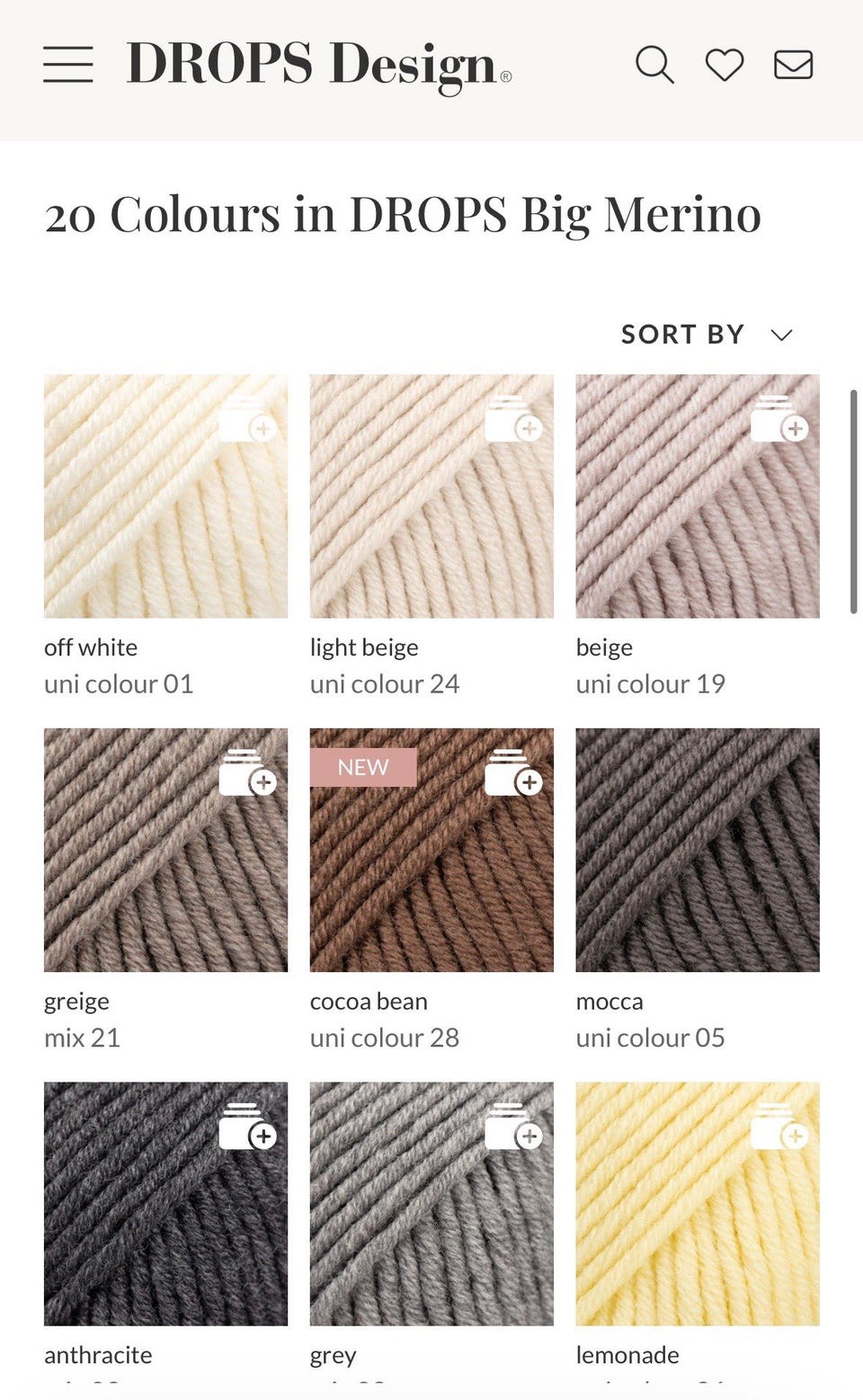Add grey yarn to list icon
The height and width of the screenshot is (1400, 863).
click(514, 1126)
